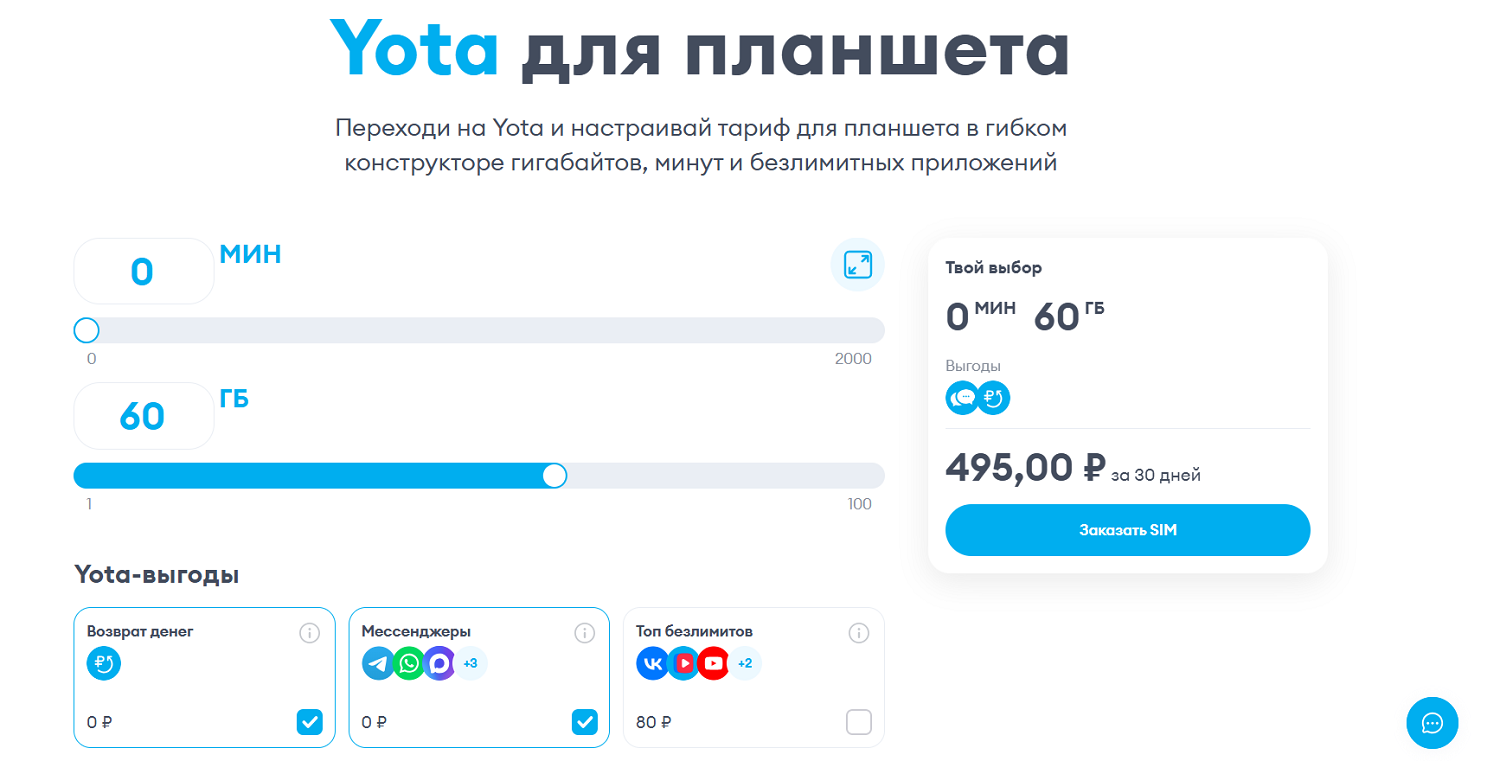Enable the Топ безлимитов benefit

pos(859,721)
